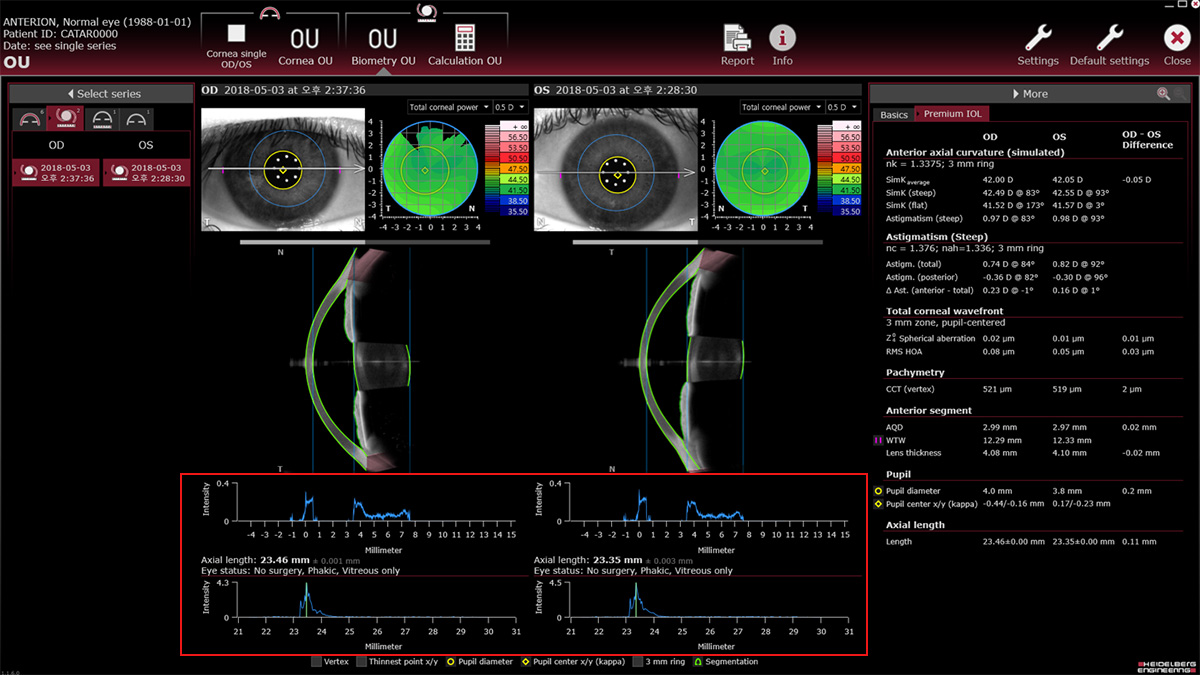Viewport: 1200px width, 675px height.
Task: Select the third series type icon
Action: point(102,120)
